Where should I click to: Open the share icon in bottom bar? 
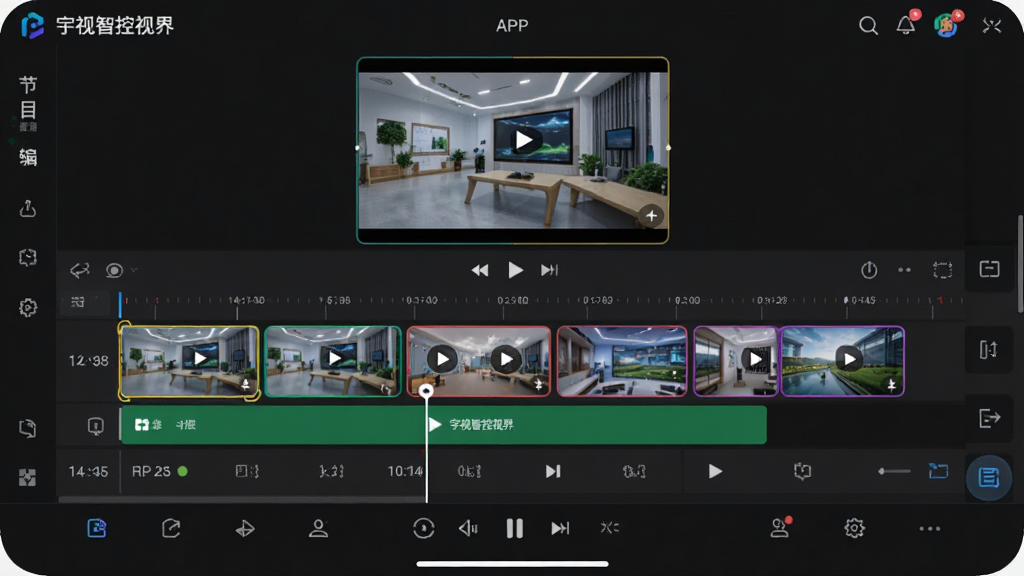[171, 528]
